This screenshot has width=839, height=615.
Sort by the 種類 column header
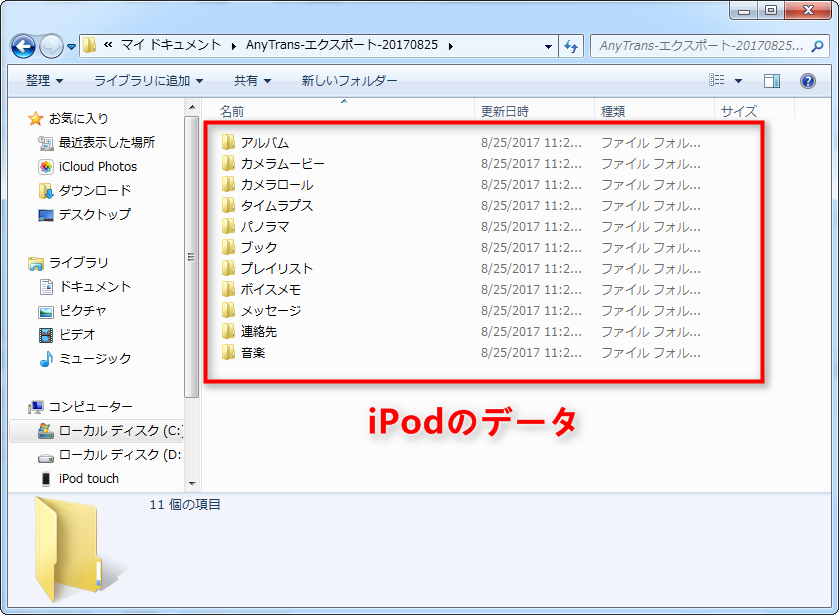(x=654, y=111)
